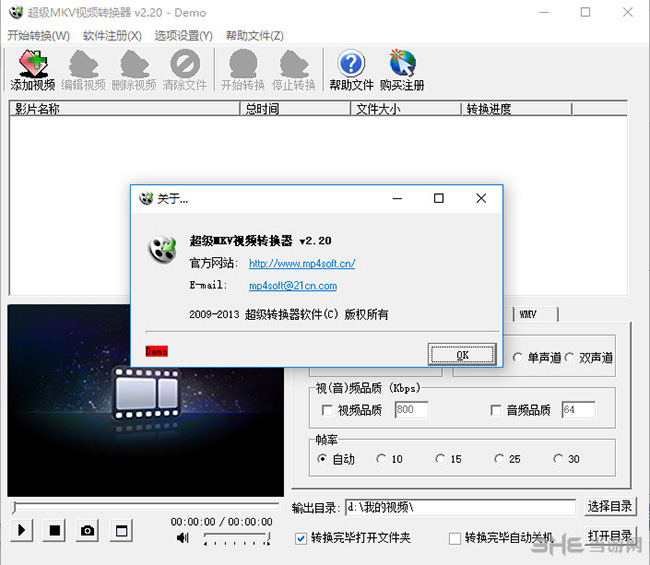Adjust the volume slider
This screenshot has height=565, width=650.
tap(237, 538)
